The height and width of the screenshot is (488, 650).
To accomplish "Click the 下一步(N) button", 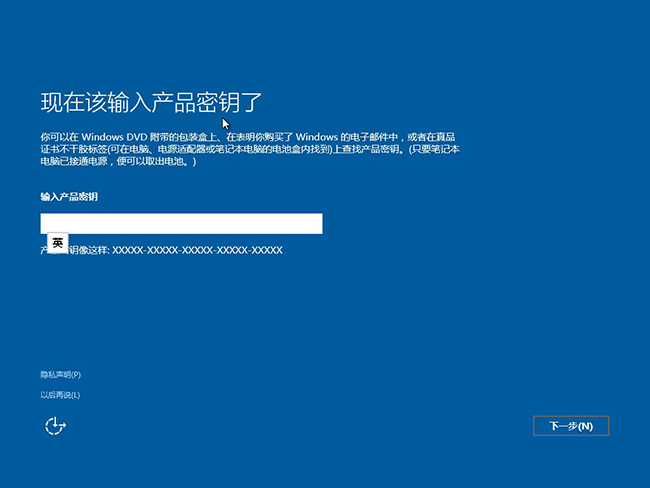I will [571, 426].
